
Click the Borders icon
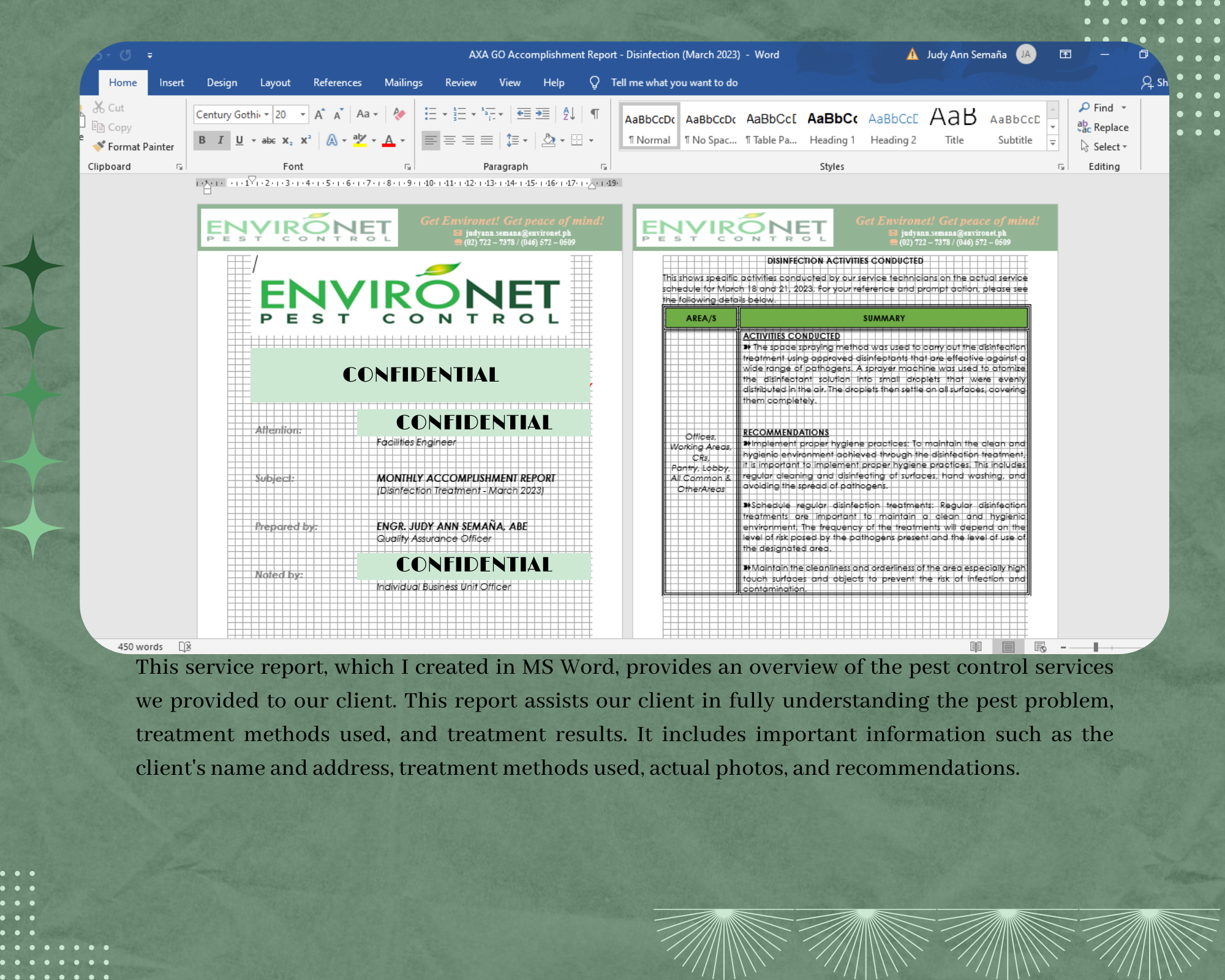point(577,140)
